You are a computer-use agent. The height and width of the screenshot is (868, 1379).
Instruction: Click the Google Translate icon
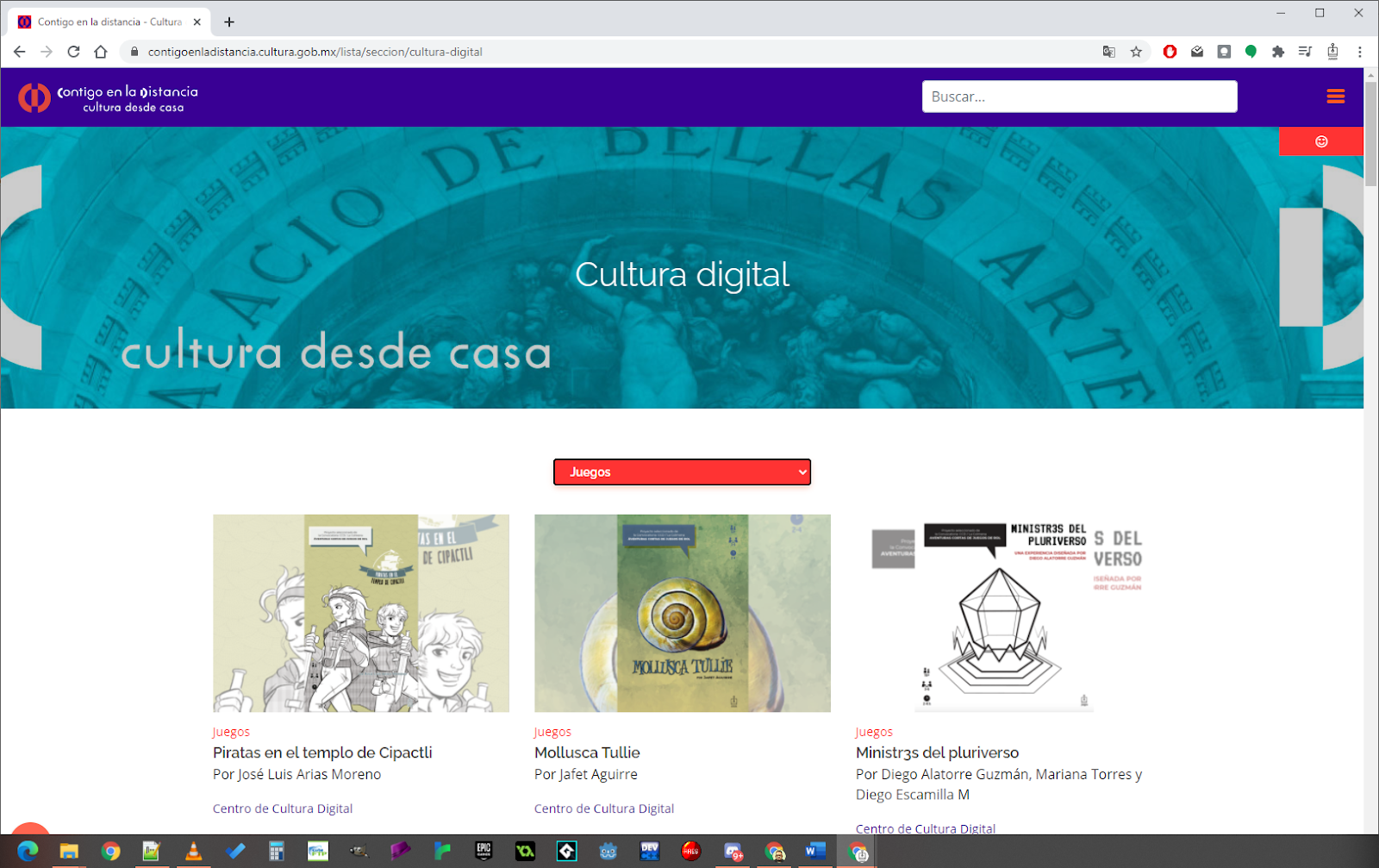1109,52
